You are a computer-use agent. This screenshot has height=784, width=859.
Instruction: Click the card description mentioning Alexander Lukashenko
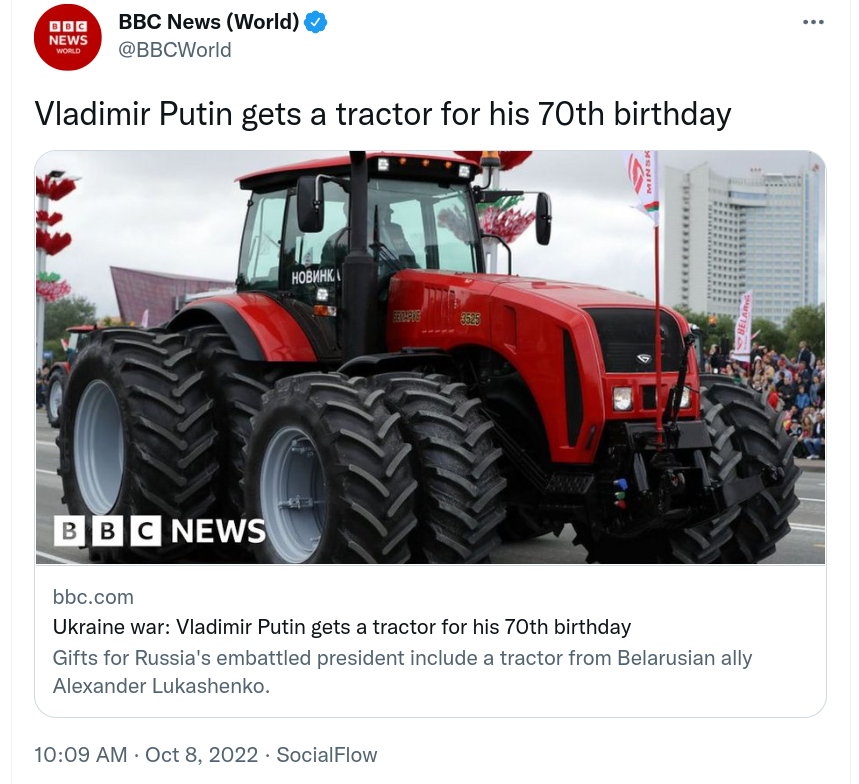402,672
